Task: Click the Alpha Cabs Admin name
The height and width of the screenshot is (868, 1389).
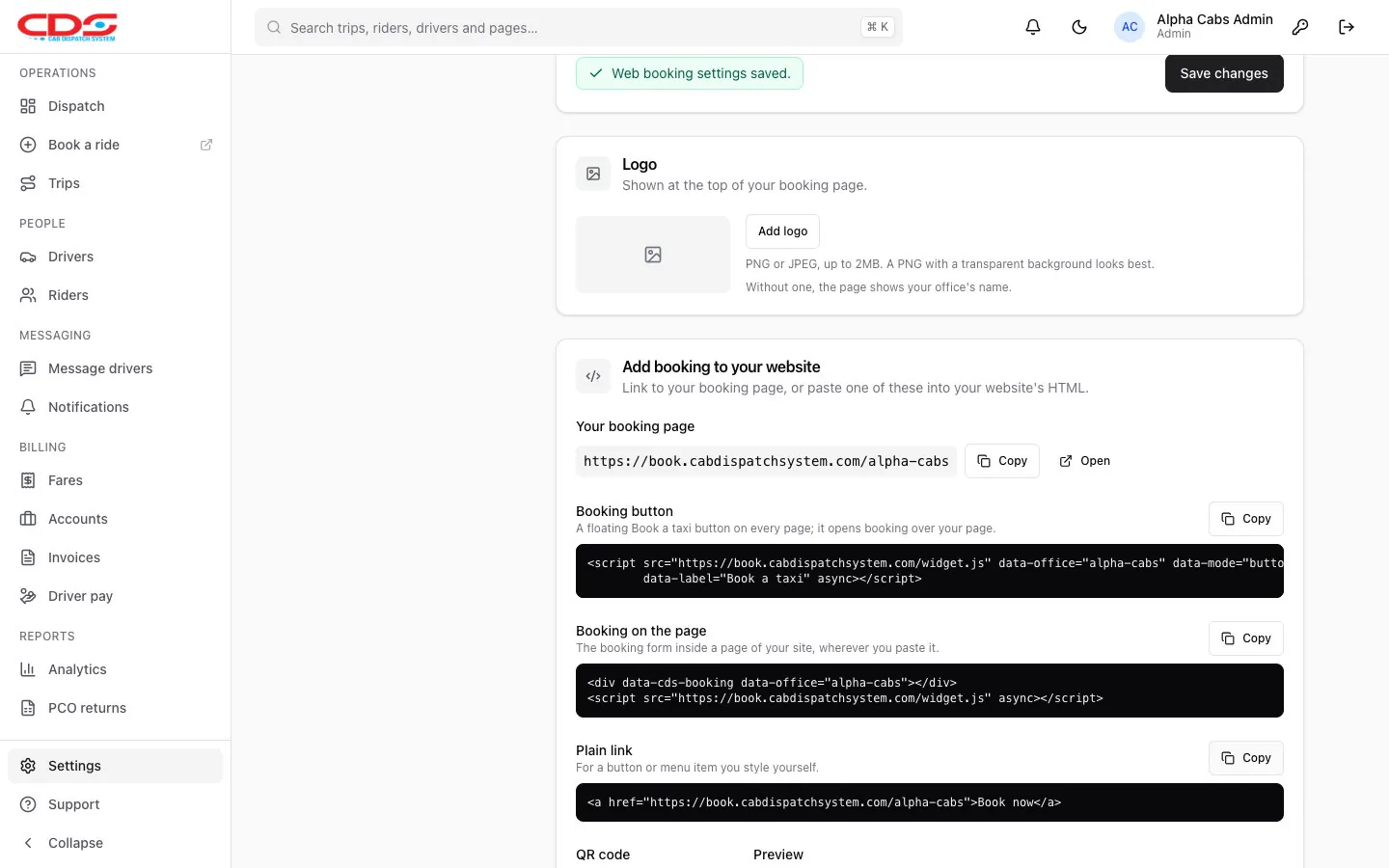Action: [1214, 19]
